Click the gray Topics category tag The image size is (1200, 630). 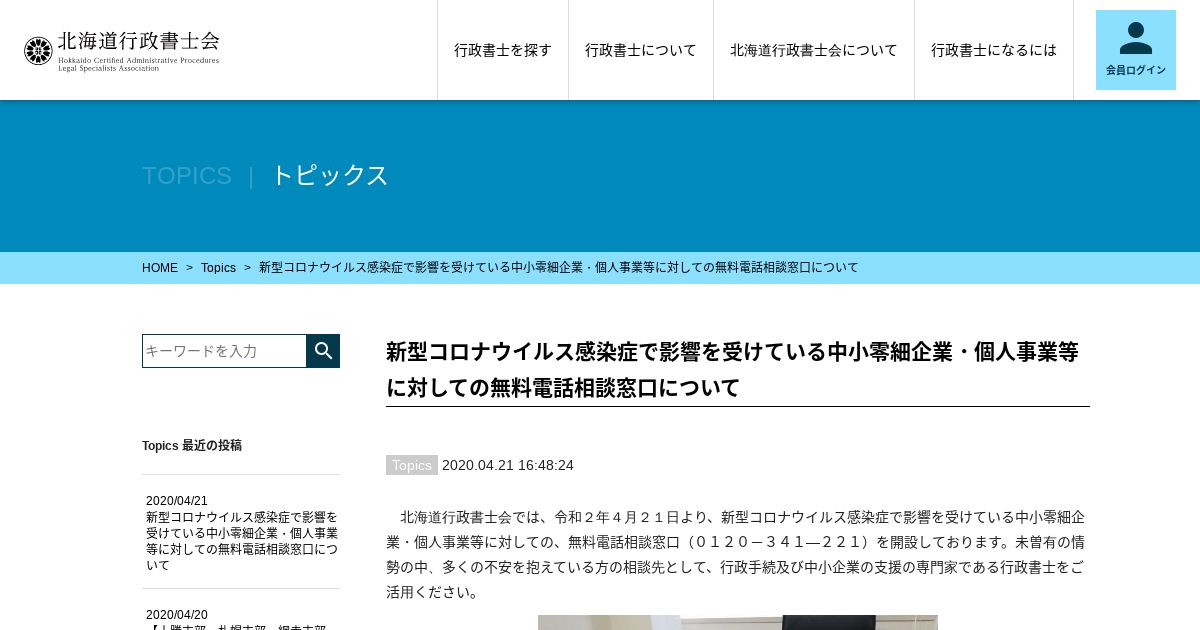412,465
